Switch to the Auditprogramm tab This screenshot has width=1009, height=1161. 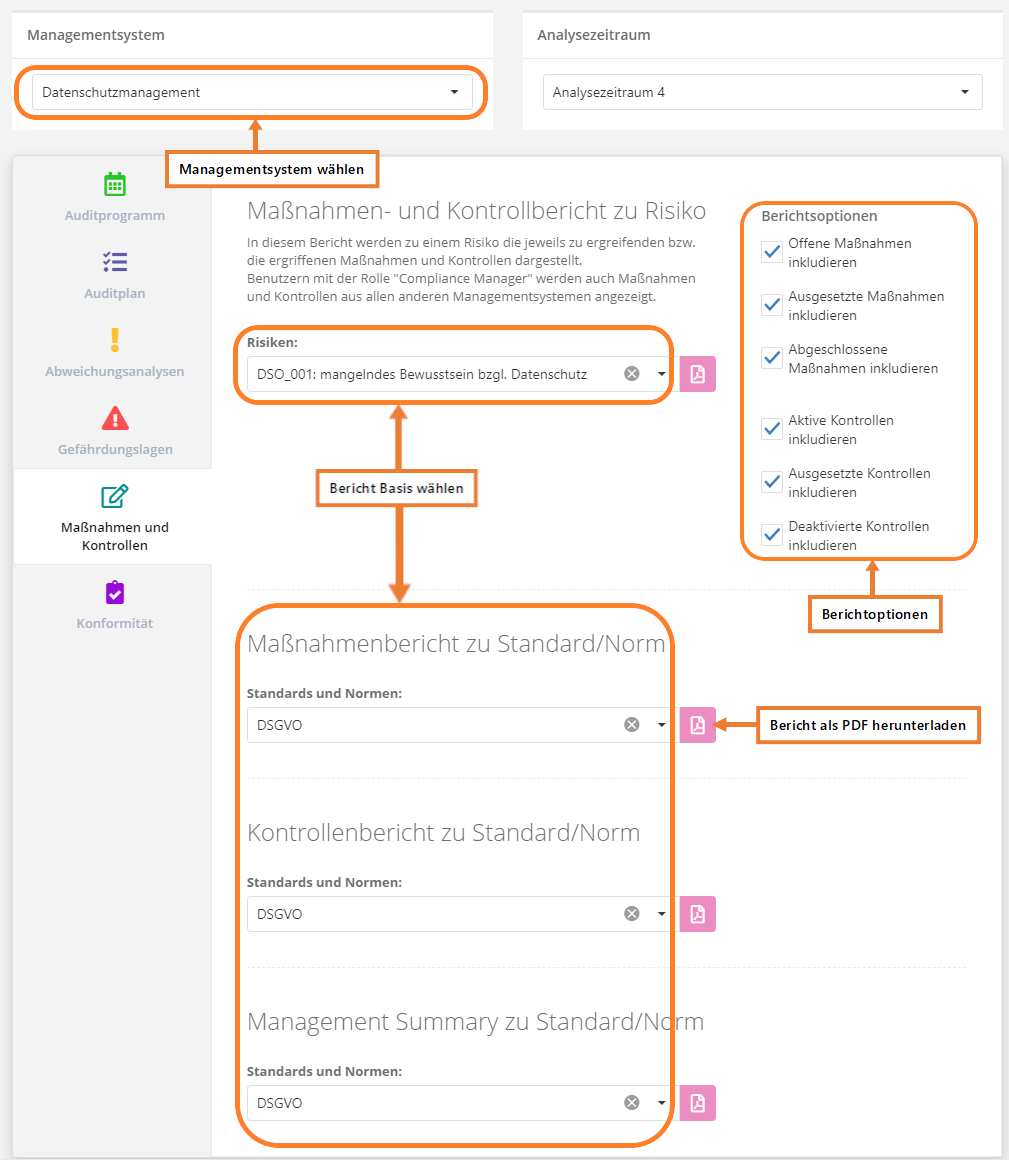point(114,197)
